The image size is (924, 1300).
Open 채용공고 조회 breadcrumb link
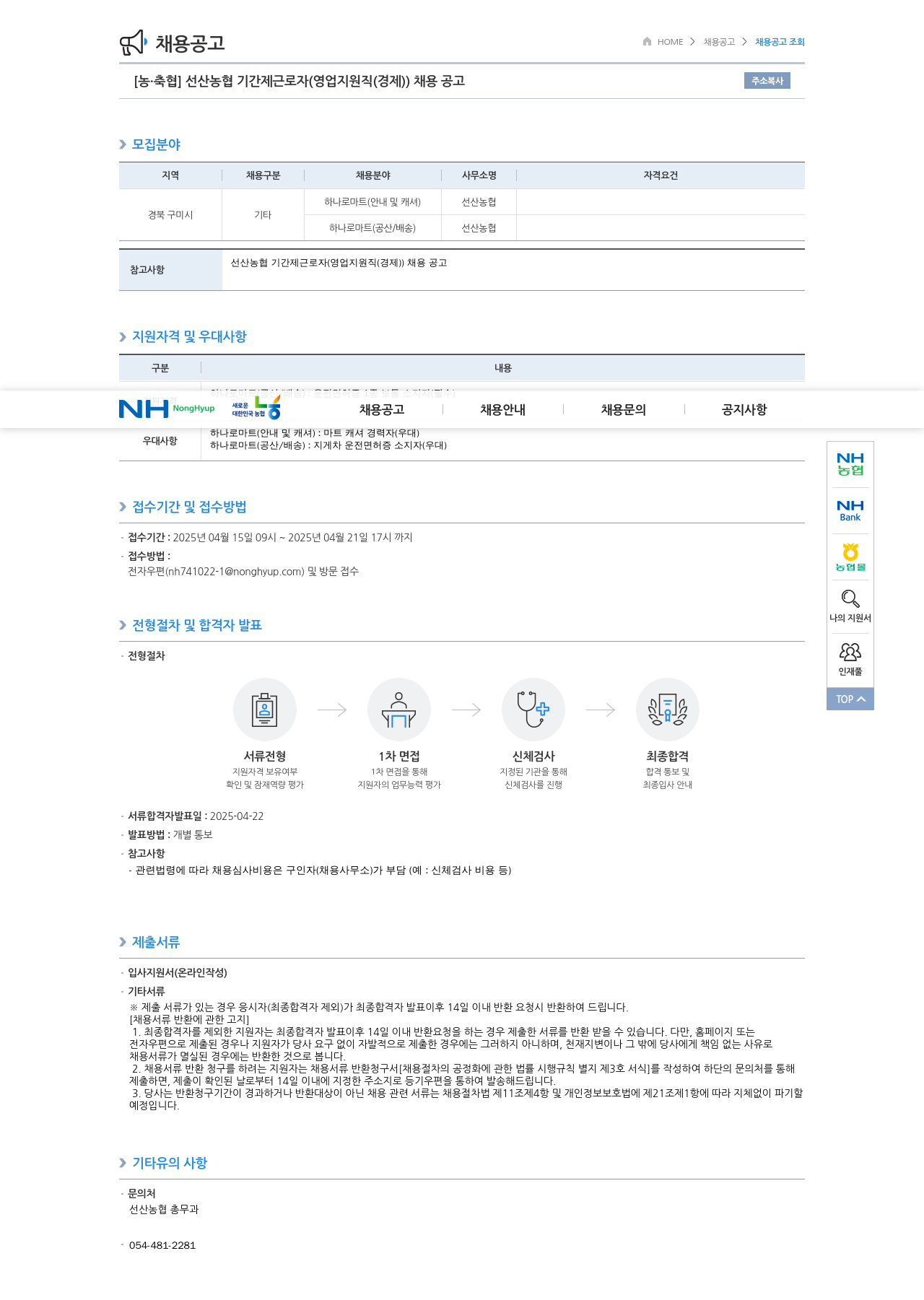780,42
